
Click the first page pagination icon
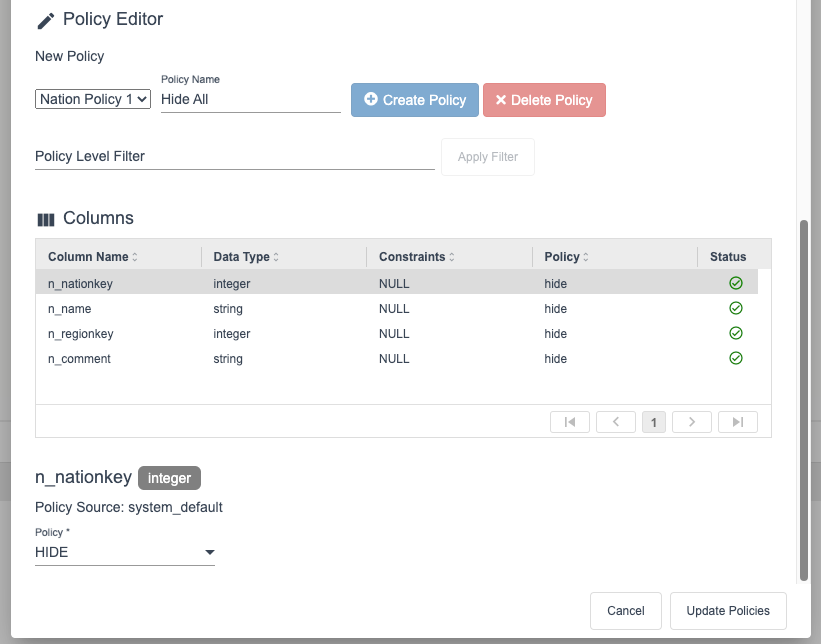click(570, 422)
